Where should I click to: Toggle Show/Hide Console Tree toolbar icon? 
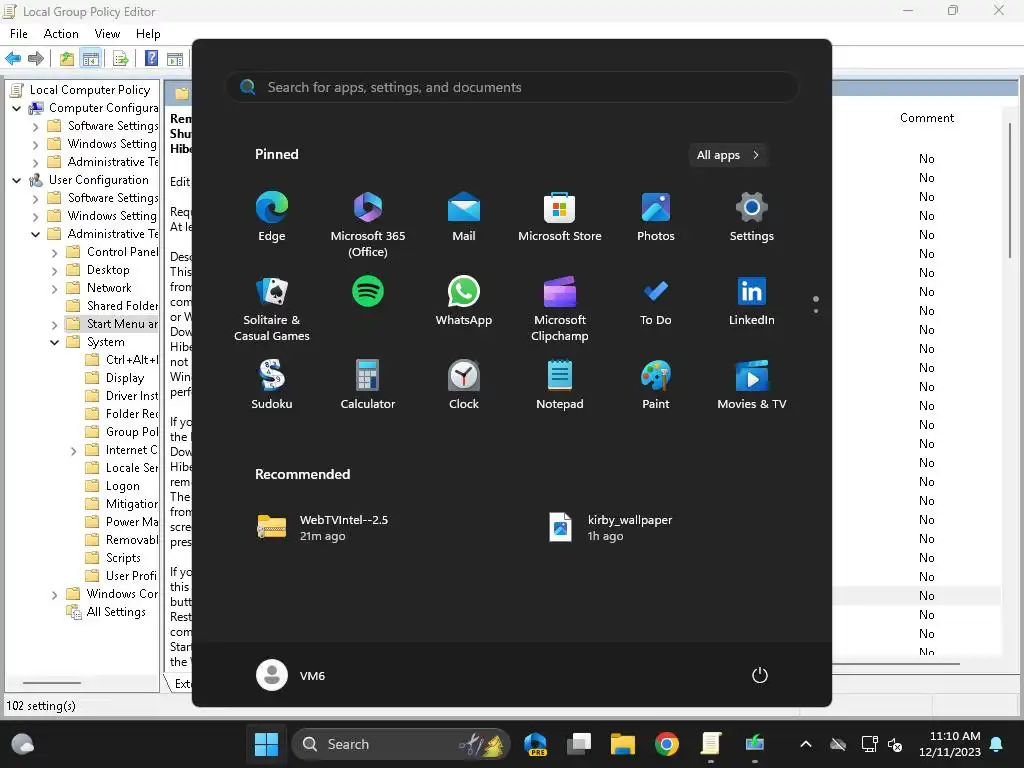click(x=91, y=58)
